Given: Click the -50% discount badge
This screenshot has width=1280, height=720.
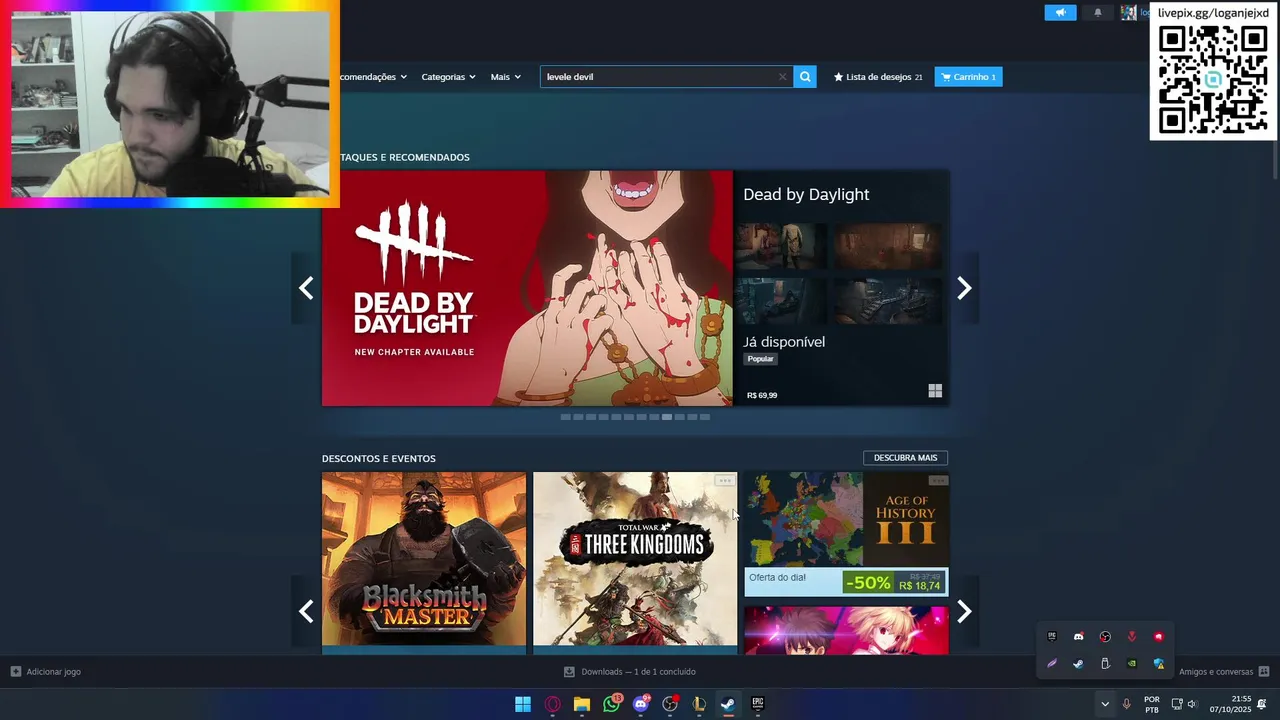Looking at the screenshot, I should tap(868, 583).
